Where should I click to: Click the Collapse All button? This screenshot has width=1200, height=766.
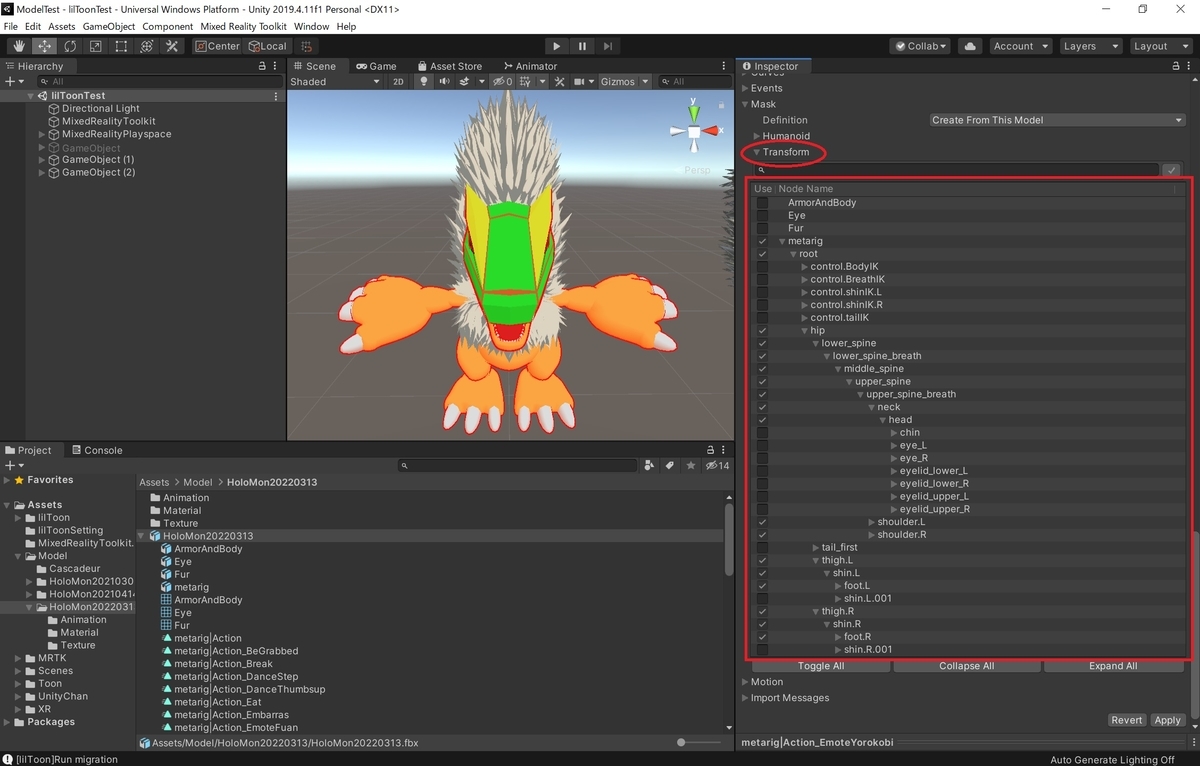[x=966, y=666]
